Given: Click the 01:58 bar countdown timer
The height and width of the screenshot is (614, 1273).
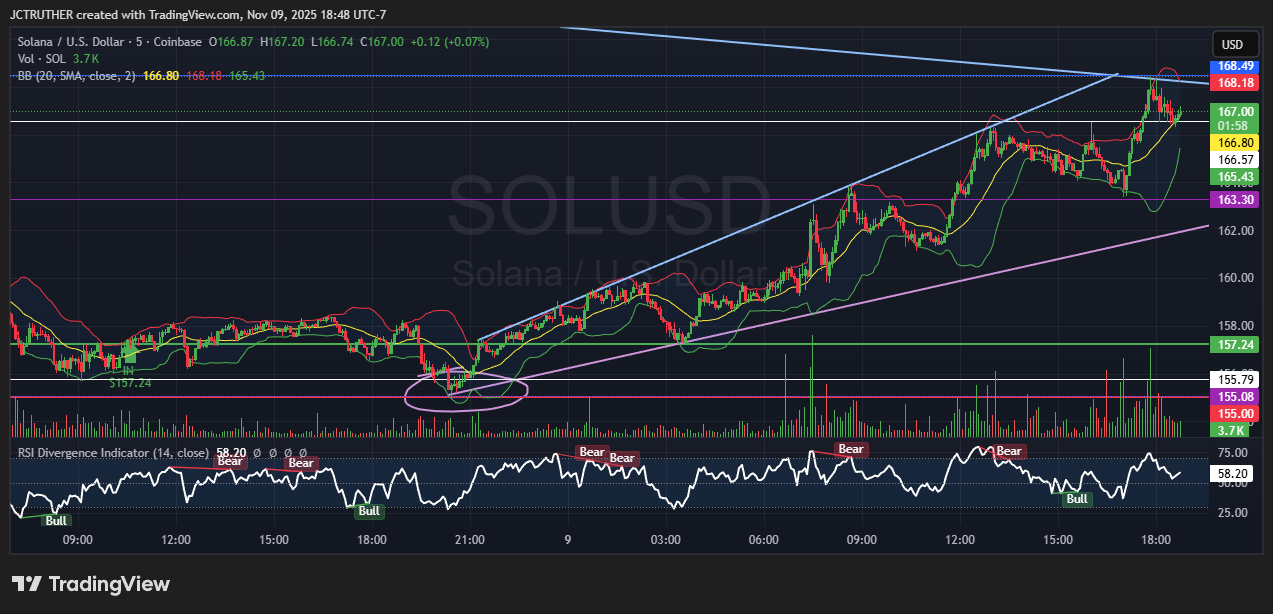Looking at the screenshot, I should [x=1233, y=126].
